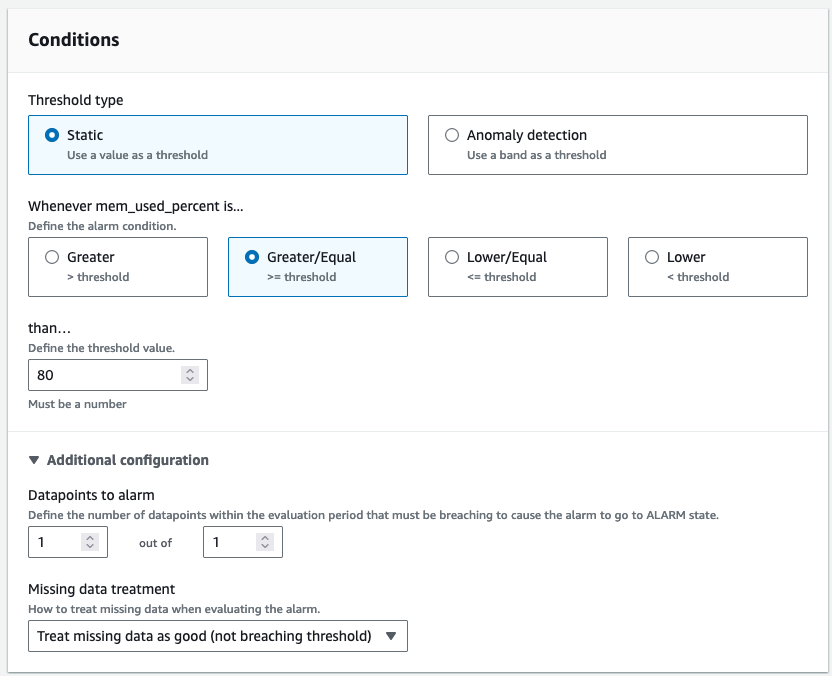832x676 pixels.
Task: Decrement the 'out of' periods down arrow
Action: click(x=265, y=547)
